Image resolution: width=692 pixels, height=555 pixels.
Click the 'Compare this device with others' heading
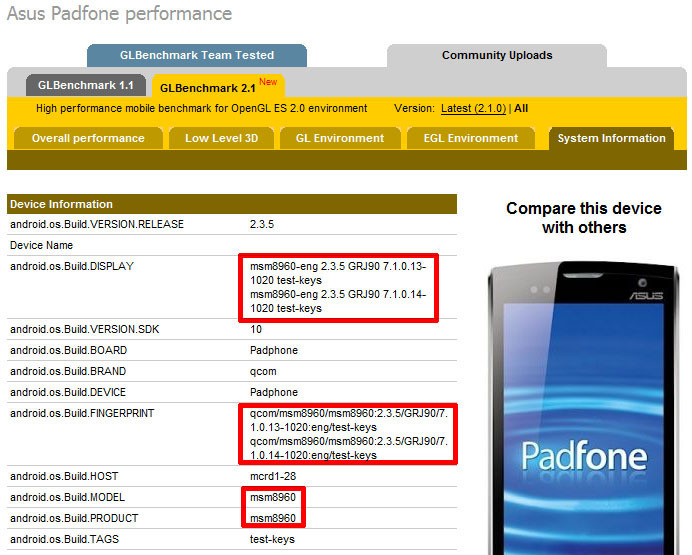pos(583,218)
